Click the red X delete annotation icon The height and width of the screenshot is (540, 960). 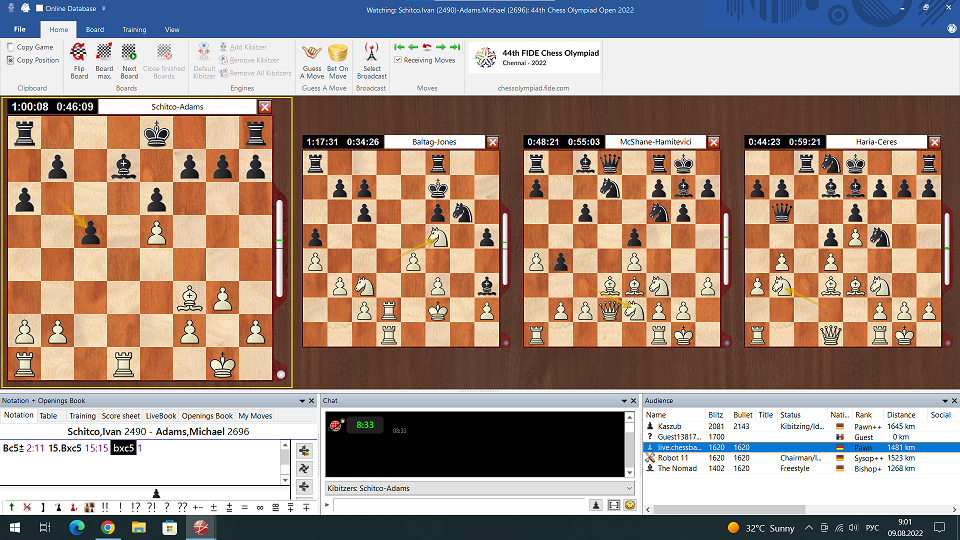(x=27, y=507)
